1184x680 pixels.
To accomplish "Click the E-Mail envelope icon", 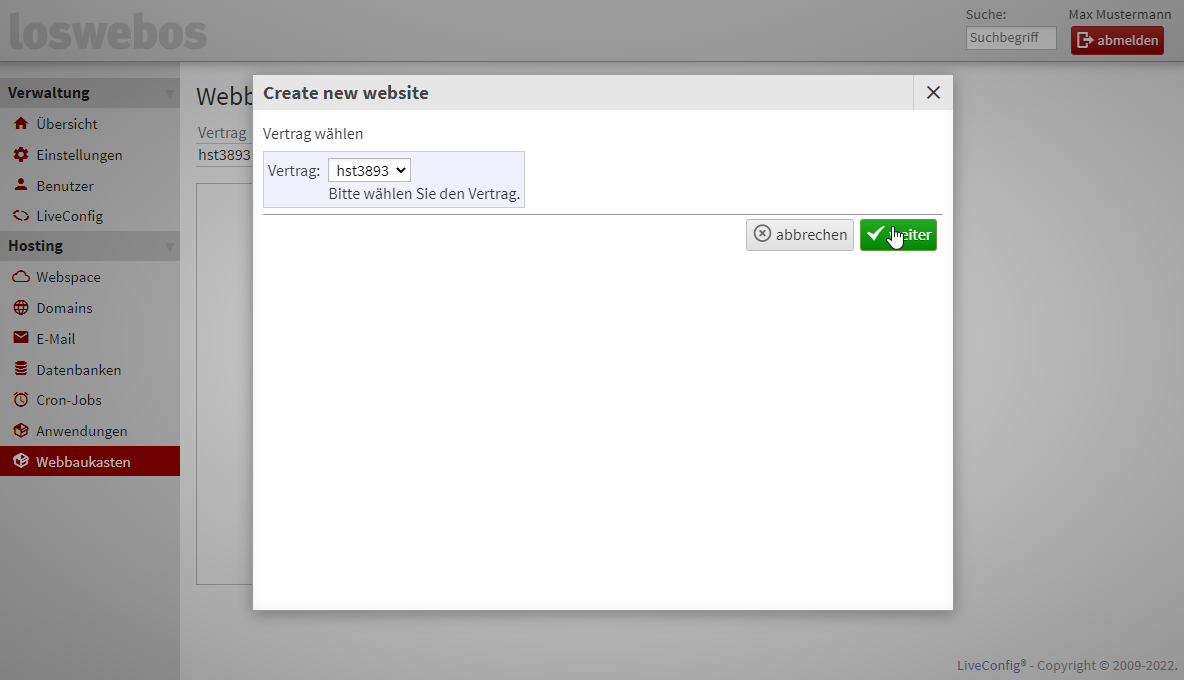I will click(20, 338).
